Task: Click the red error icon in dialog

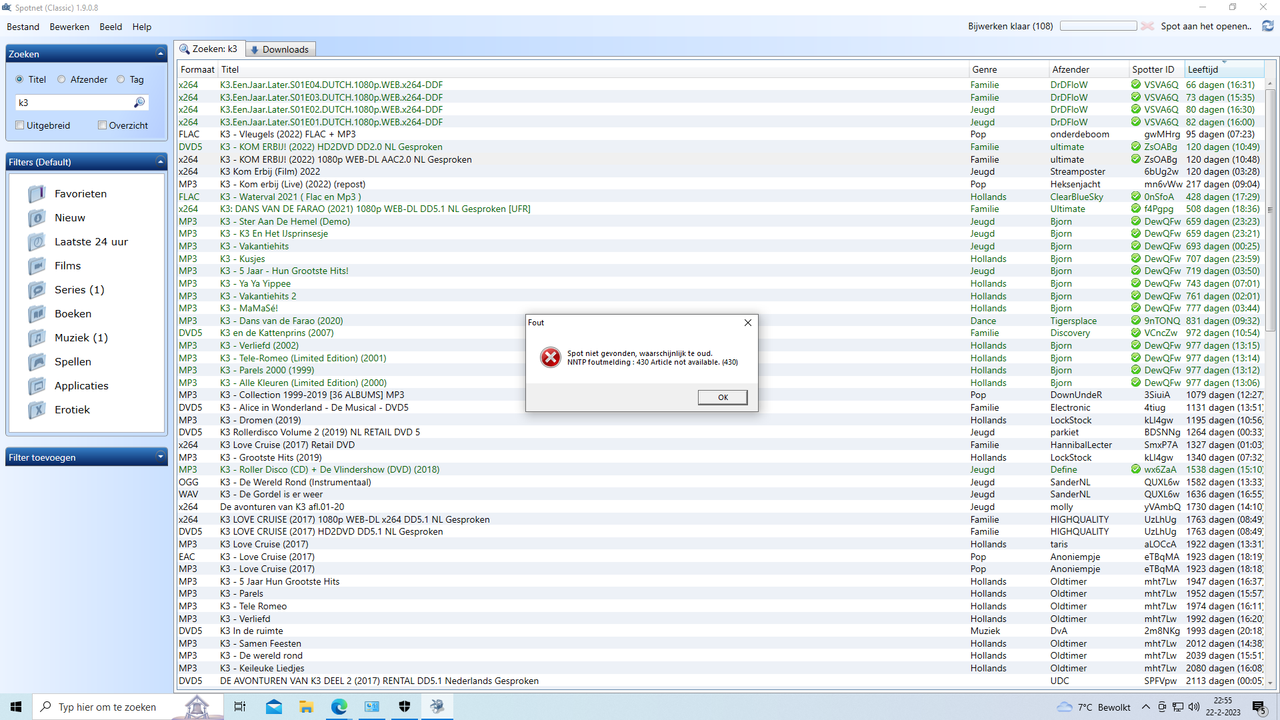Action: (x=551, y=357)
